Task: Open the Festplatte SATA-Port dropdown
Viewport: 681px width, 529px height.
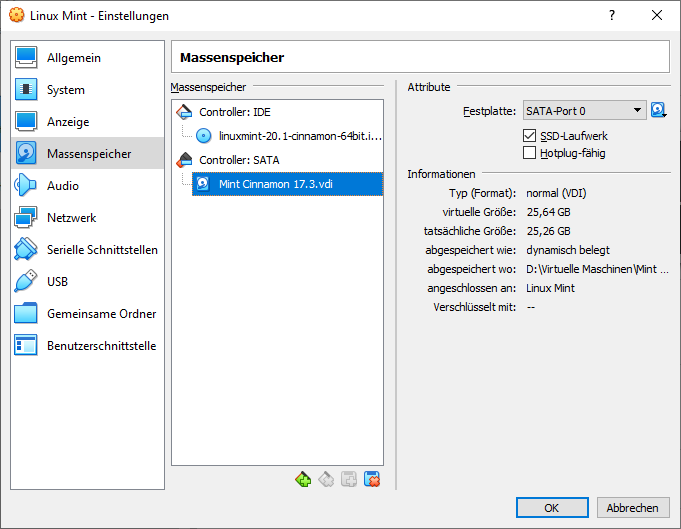Action: [x=585, y=111]
